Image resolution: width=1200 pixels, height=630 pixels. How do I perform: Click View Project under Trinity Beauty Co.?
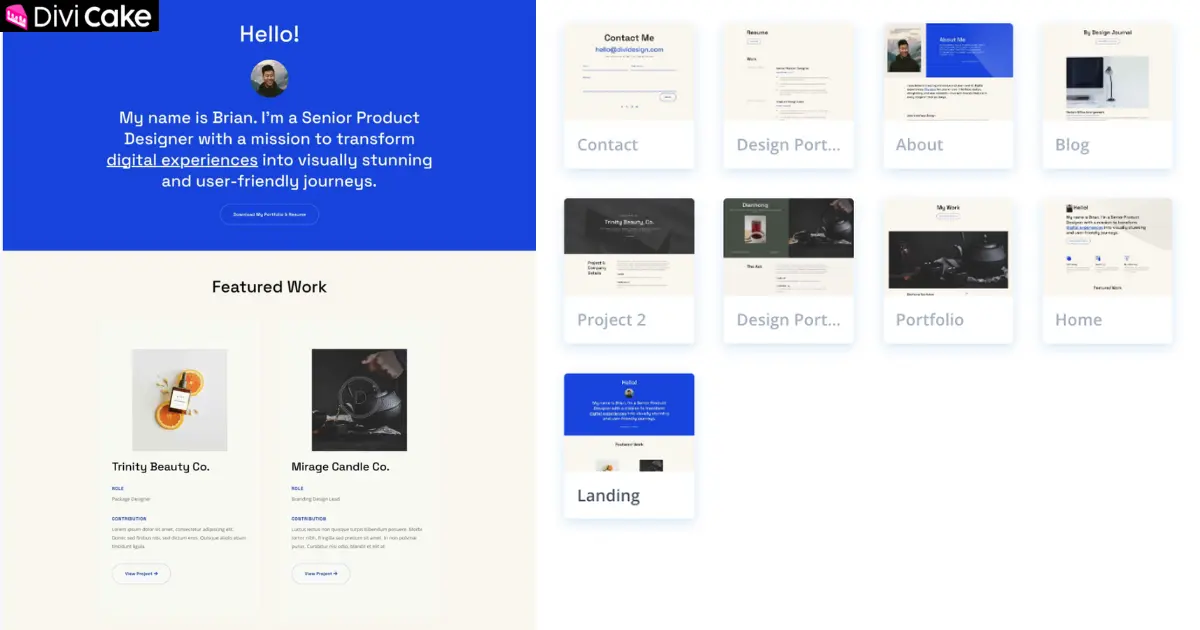click(x=141, y=574)
